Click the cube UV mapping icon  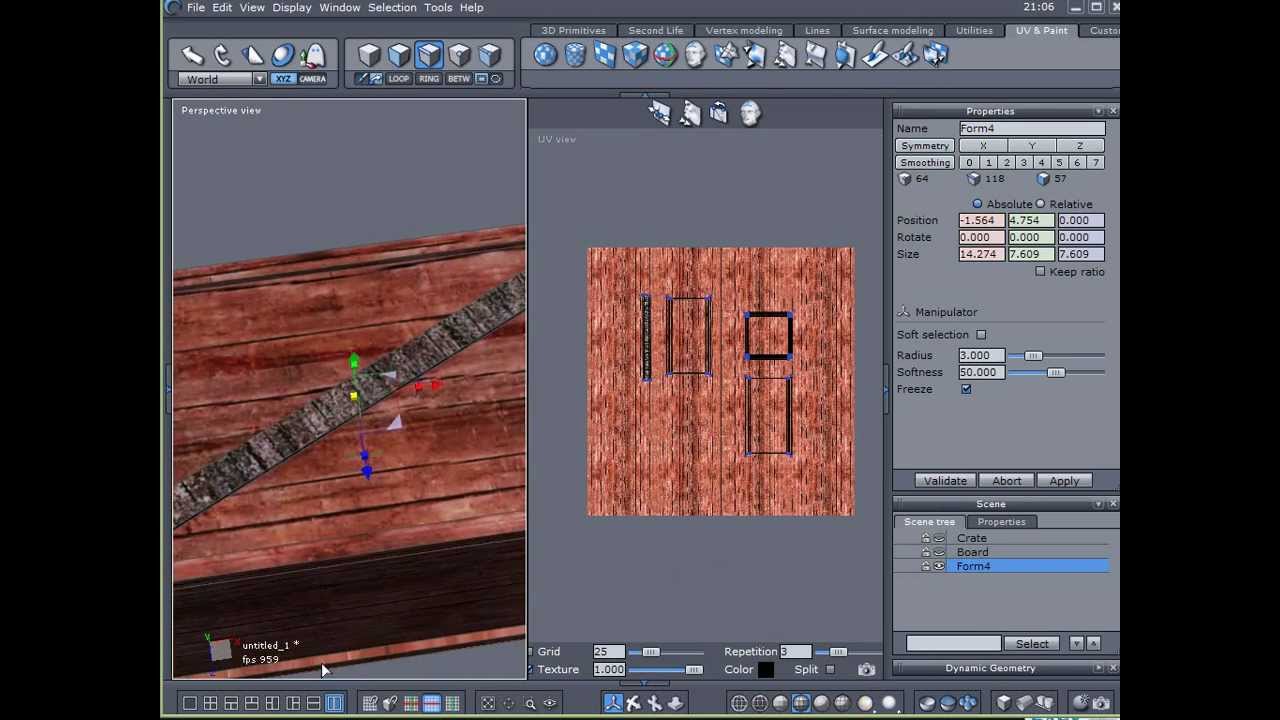(635, 55)
